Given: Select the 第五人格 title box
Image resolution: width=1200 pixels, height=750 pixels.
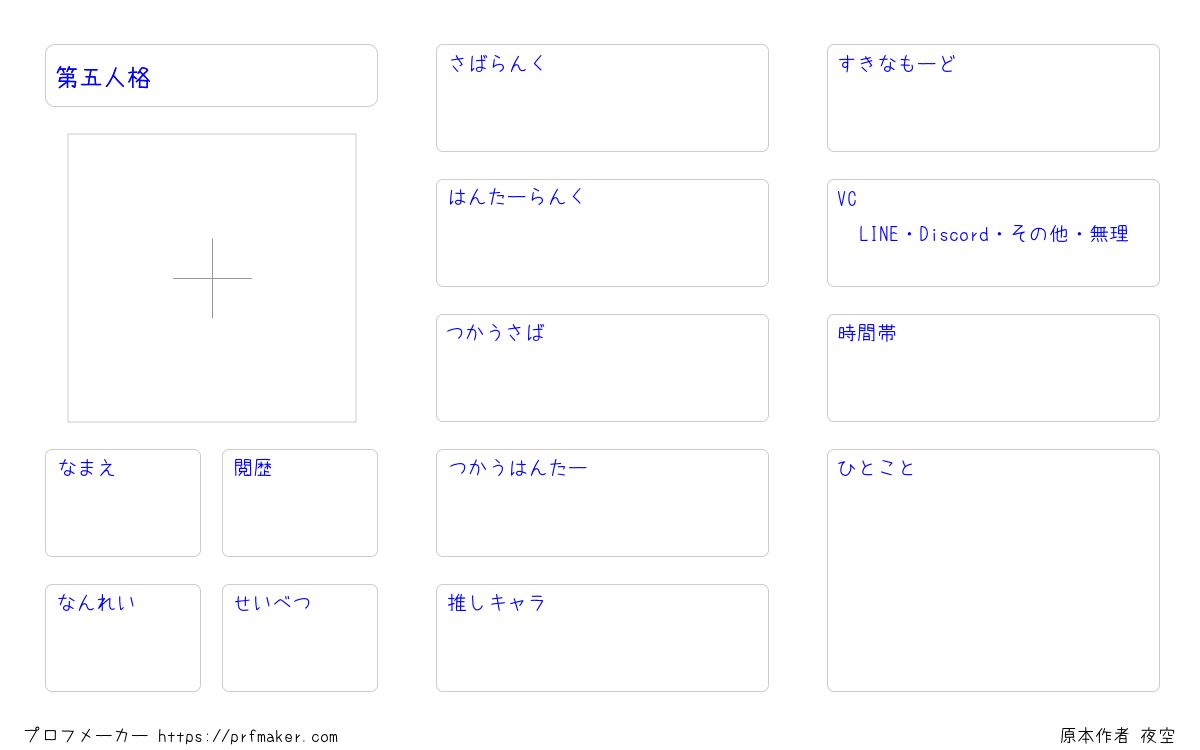Looking at the screenshot, I should pos(211,75).
